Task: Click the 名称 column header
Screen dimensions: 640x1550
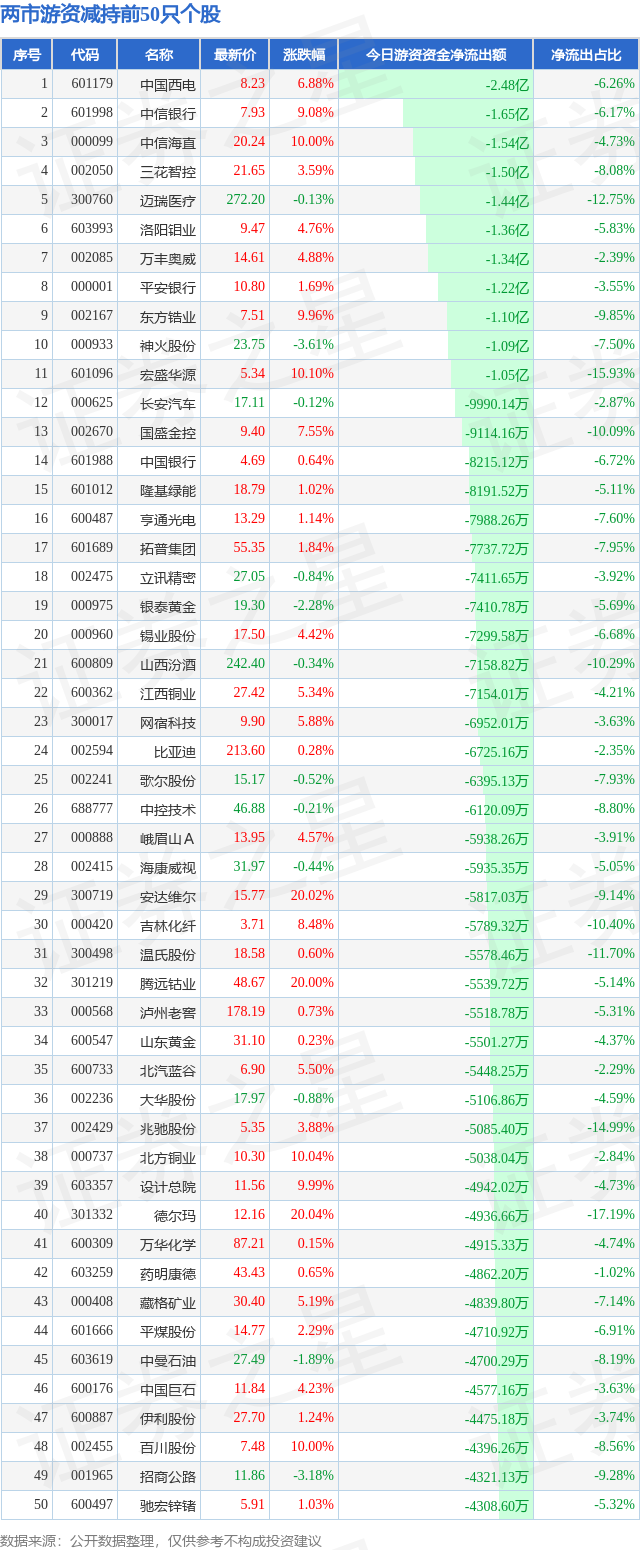Action: click(x=159, y=54)
